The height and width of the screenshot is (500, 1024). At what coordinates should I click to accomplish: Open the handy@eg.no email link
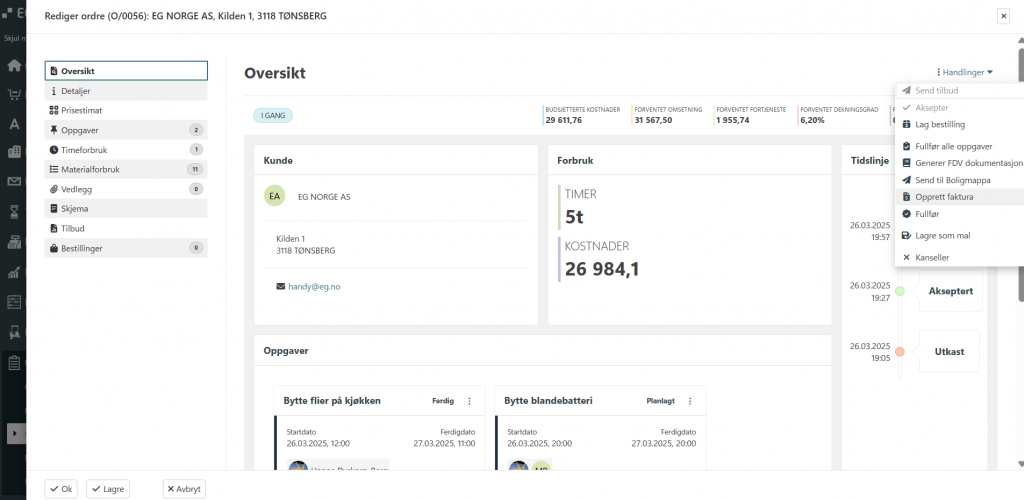pos(315,287)
